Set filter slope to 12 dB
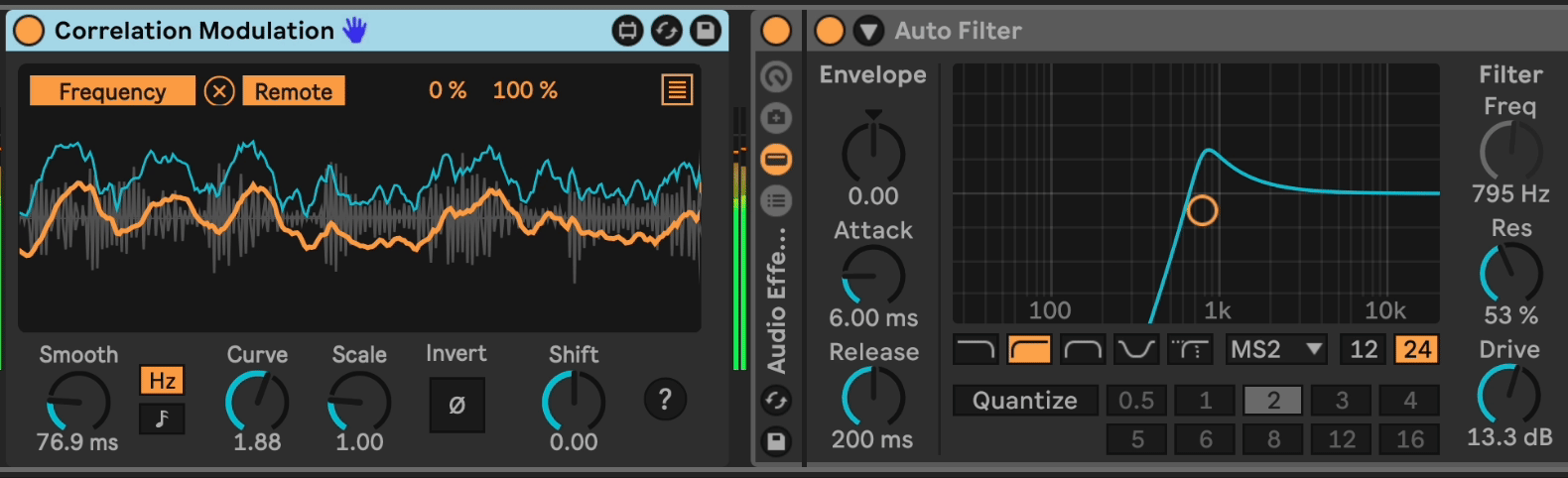The width and height of the screenshot is (1568, 478). point(1364,349)
